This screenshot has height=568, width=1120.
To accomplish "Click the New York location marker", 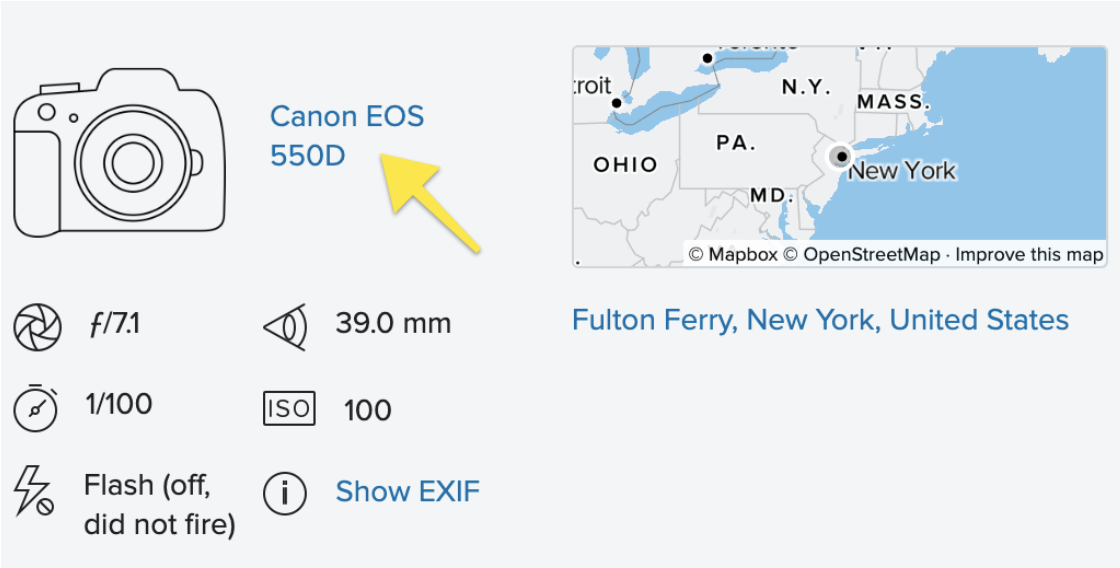I will point(840,156).
